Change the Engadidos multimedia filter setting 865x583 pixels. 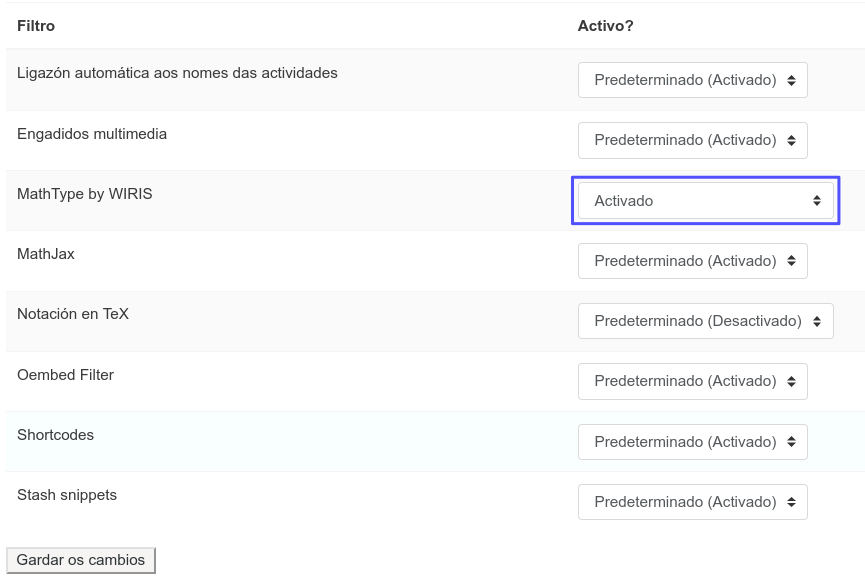[x=692, y=140]
